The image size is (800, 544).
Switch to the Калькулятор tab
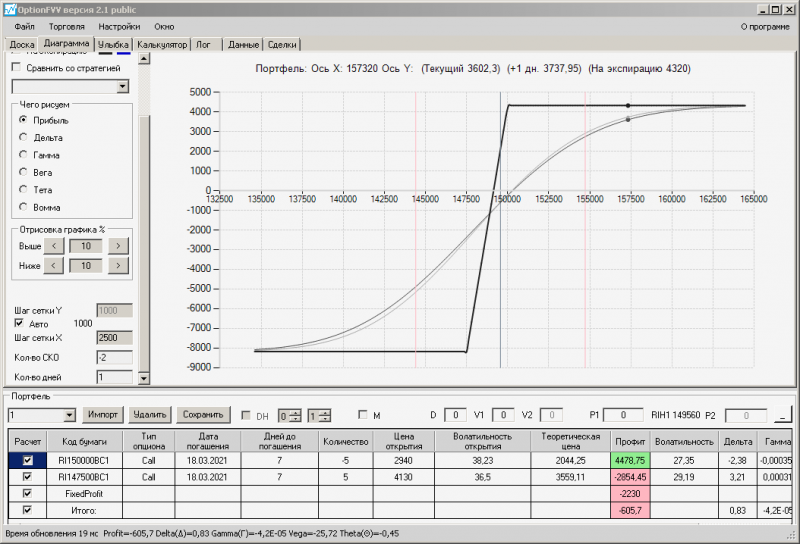tap(163, 45)
